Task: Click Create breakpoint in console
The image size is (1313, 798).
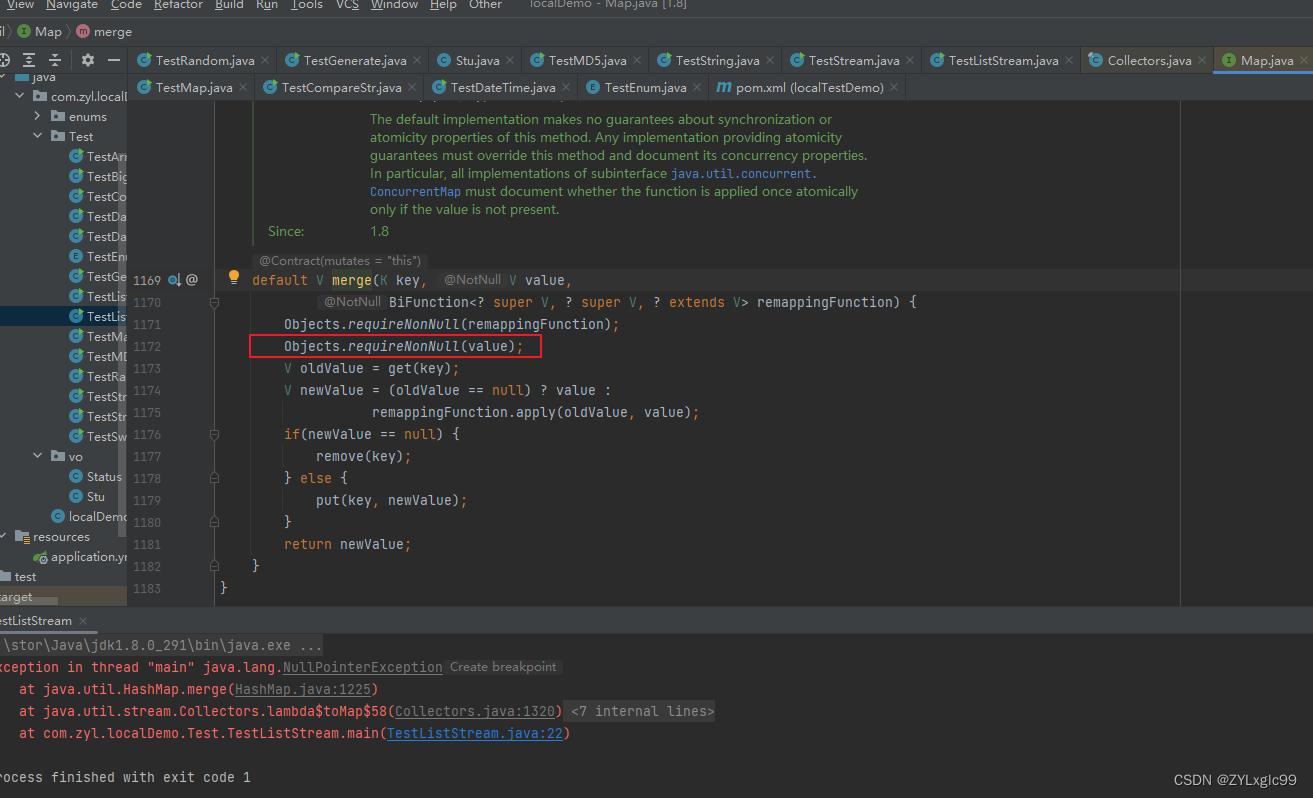Action: pos(503,667)
